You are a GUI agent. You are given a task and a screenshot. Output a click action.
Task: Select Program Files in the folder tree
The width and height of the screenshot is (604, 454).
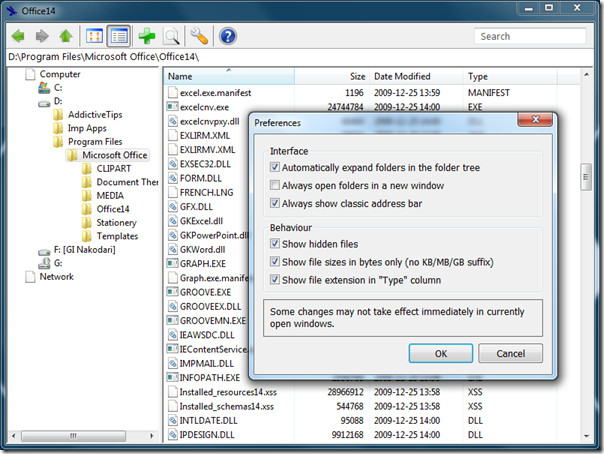(x=95, y=142)
